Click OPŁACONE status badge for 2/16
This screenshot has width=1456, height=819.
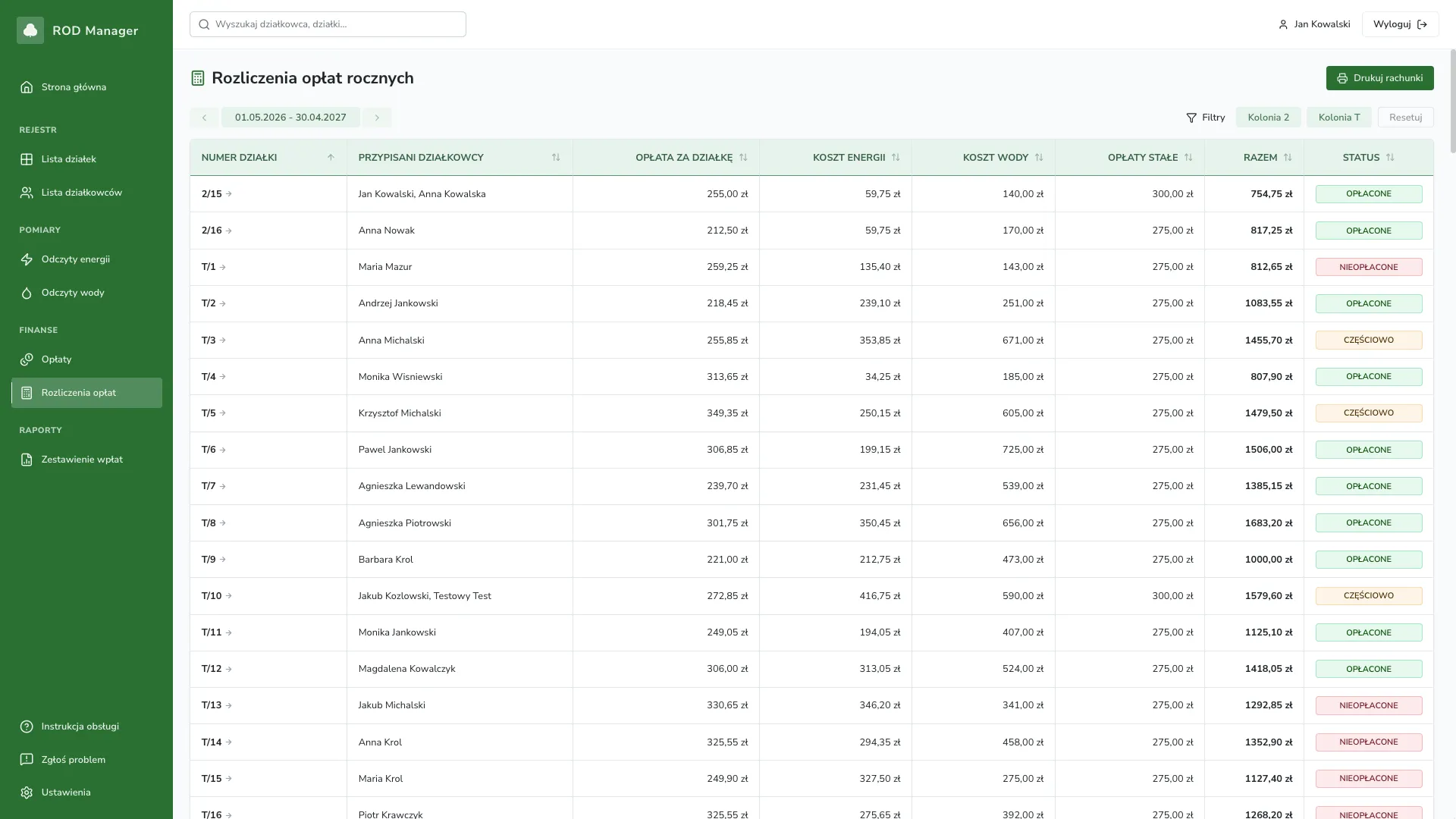click(x=1369, y=231)
